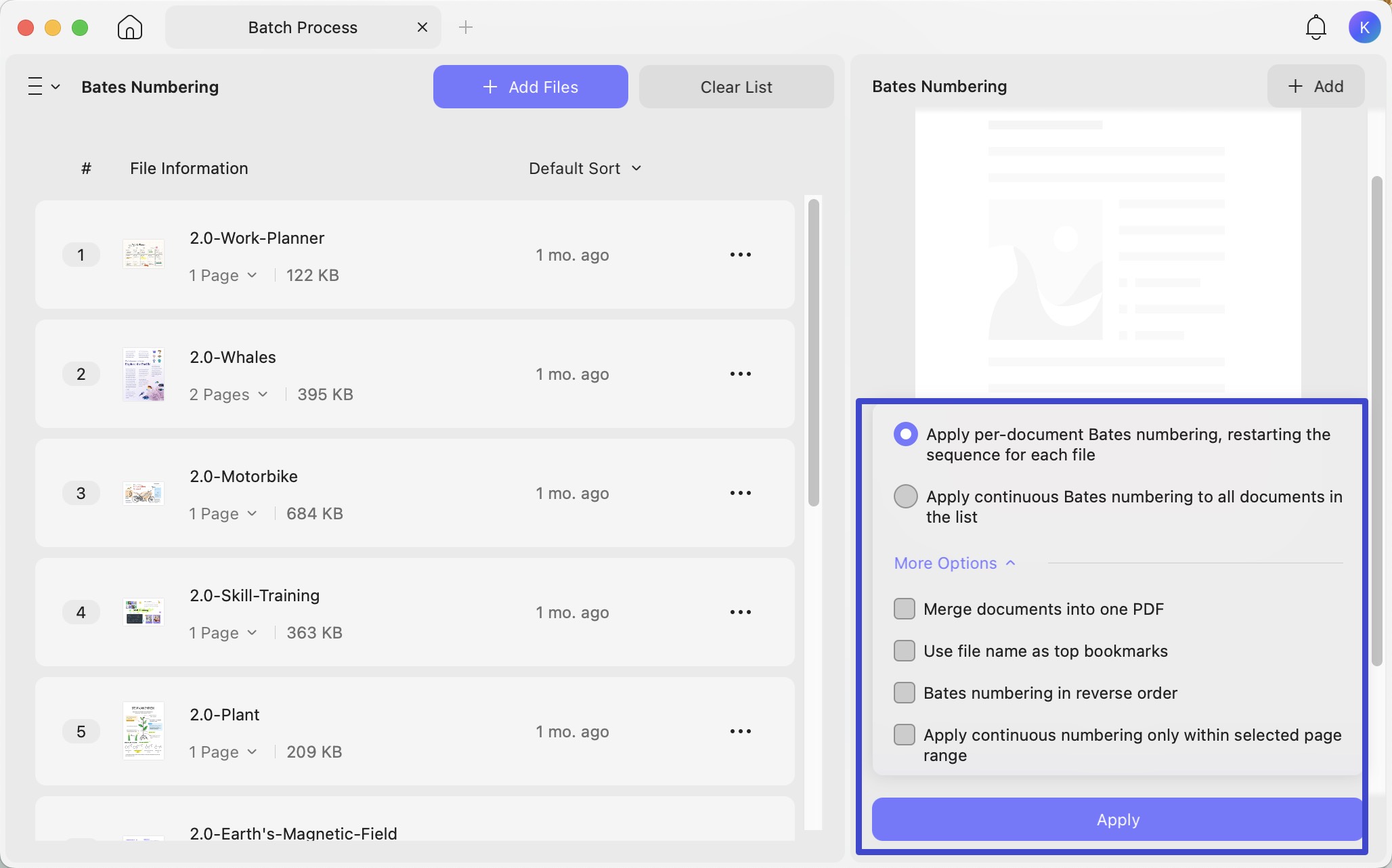
Task: Click the Clear List button
Action: coord(736,87)
